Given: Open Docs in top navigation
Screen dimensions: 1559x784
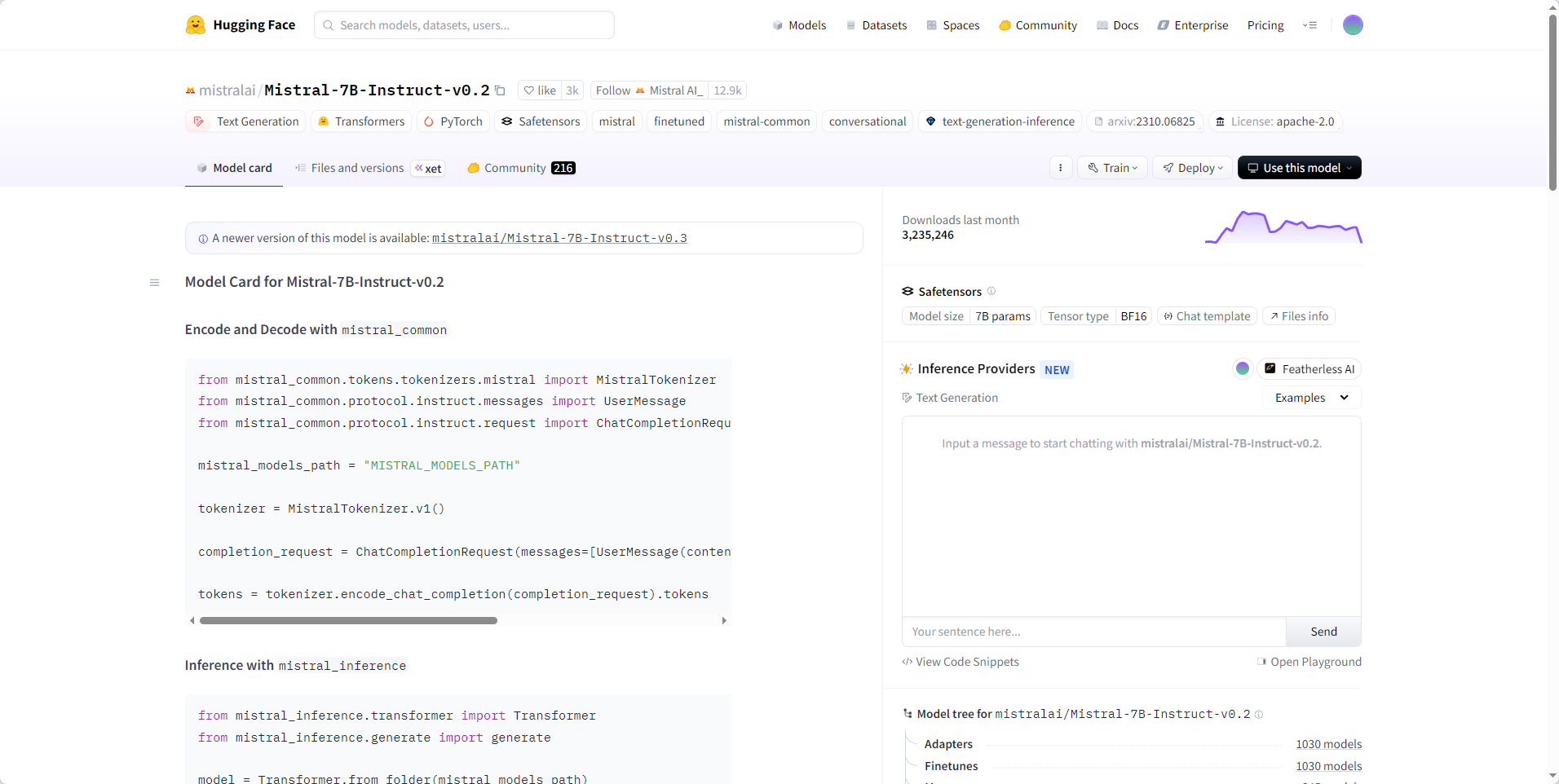Looking at the screenshot, I should tap(1118, 25).
